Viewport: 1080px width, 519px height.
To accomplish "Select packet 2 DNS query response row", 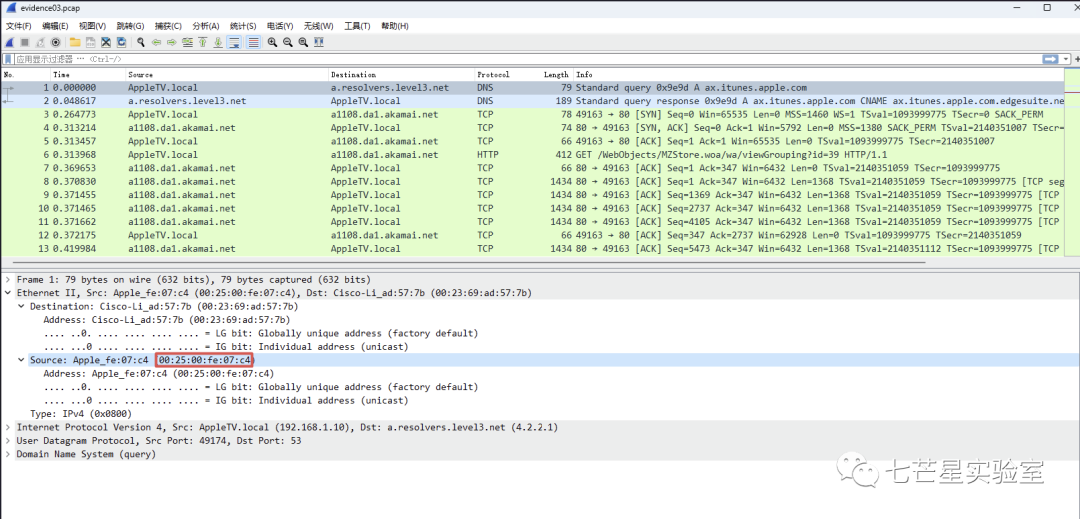I will [532, 101].
